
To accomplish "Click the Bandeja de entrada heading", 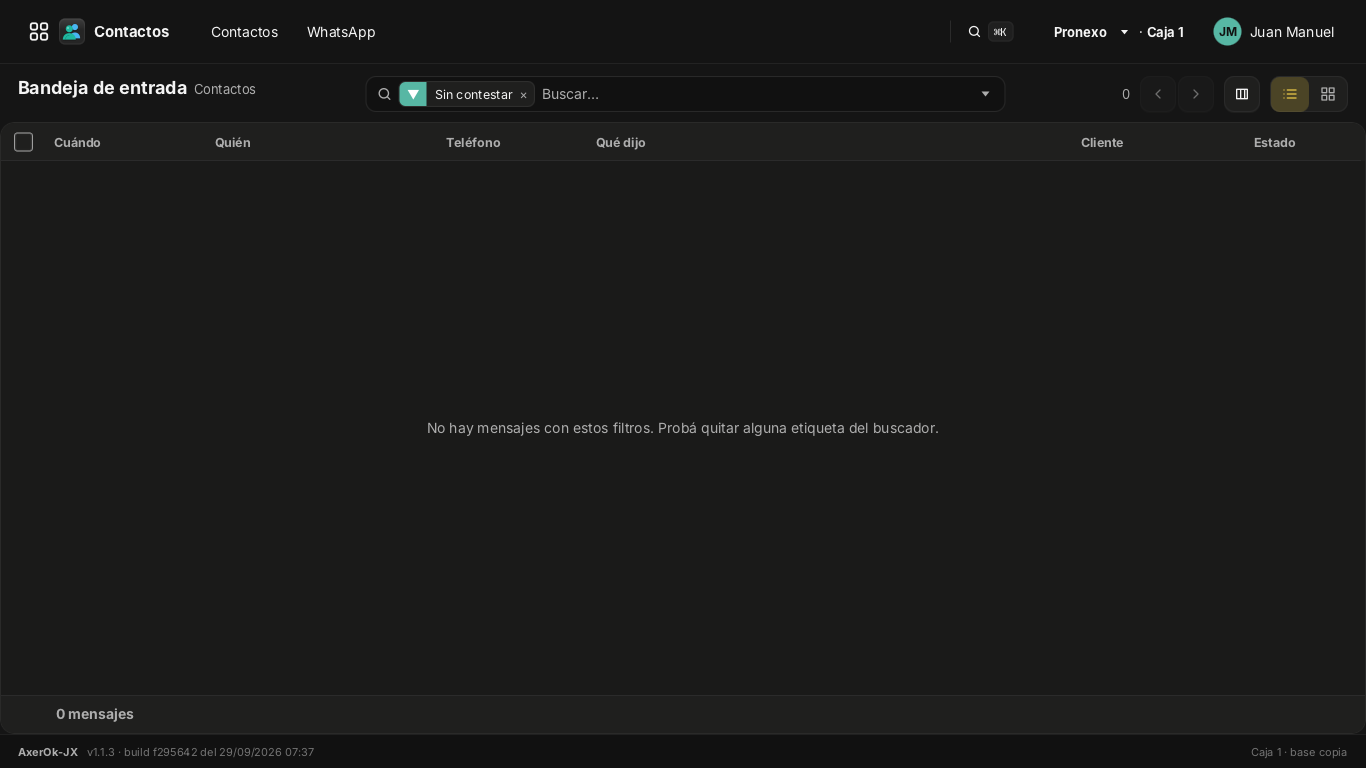I will point(102,88).
